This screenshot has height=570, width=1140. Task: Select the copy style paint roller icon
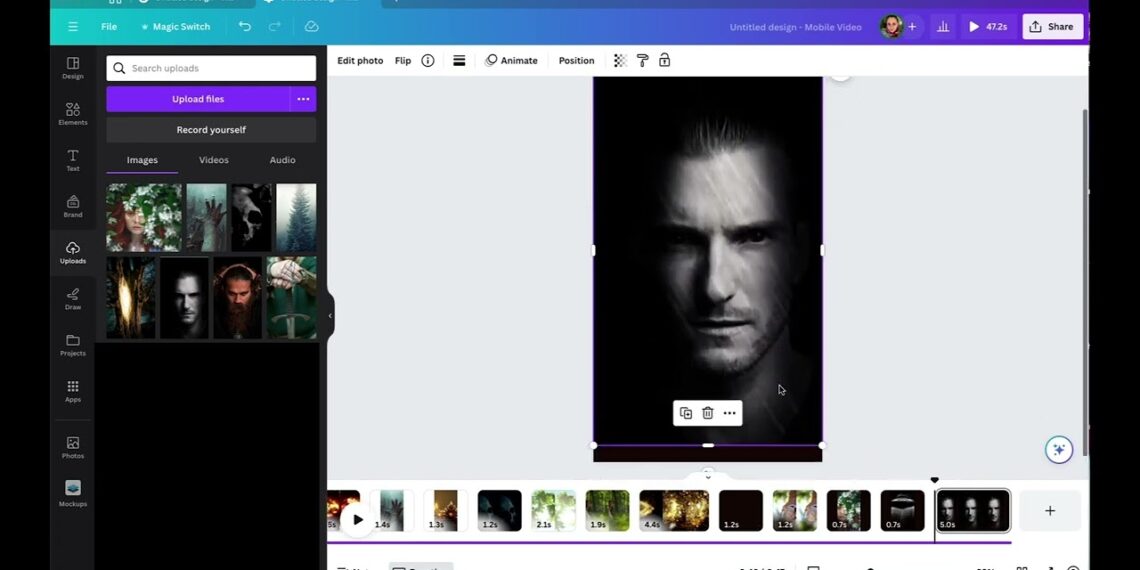642,61
